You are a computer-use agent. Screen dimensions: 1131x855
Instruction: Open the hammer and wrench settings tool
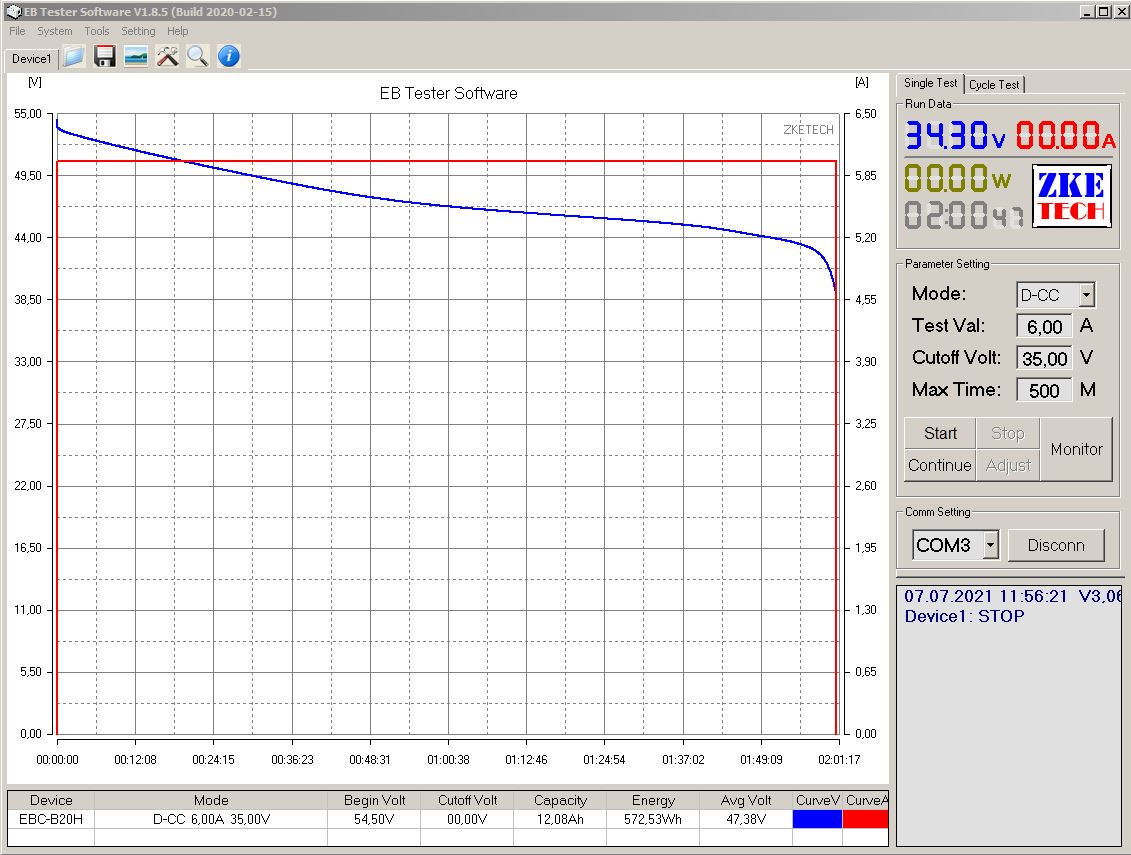coord(167,57)
